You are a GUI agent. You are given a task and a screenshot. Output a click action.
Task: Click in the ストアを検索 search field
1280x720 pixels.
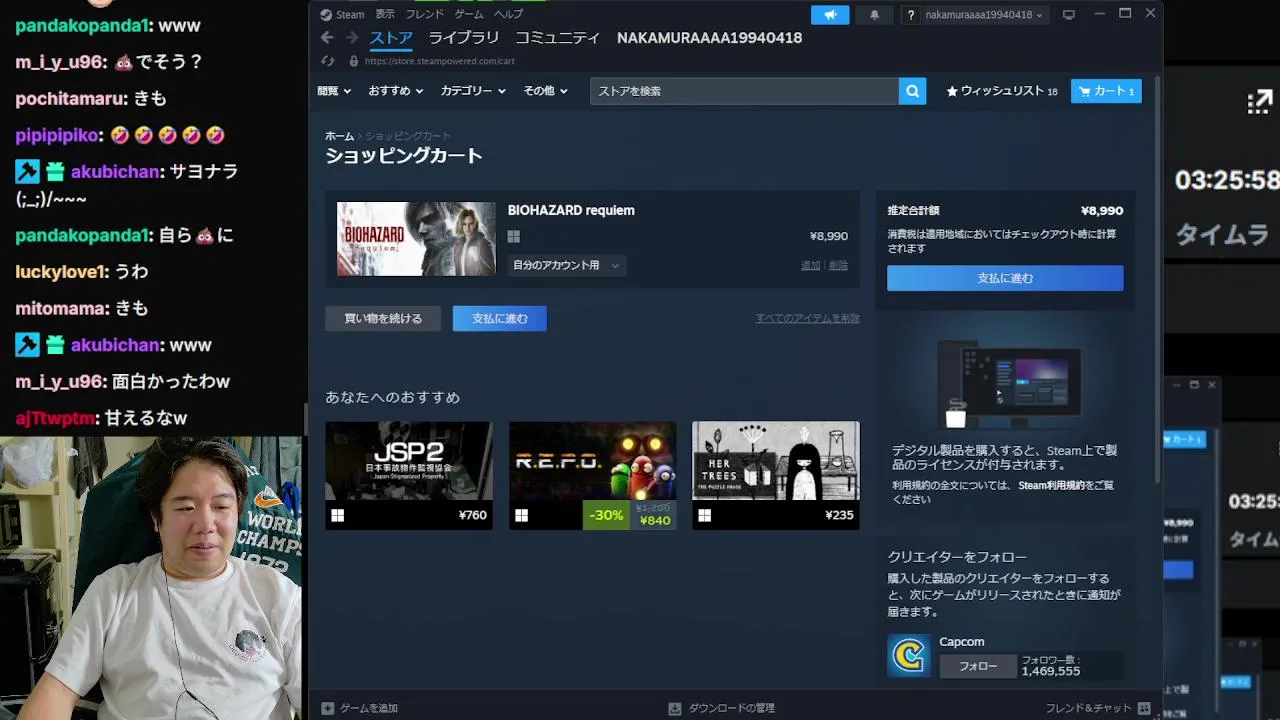pyautogui.click(x=744, y=91)
